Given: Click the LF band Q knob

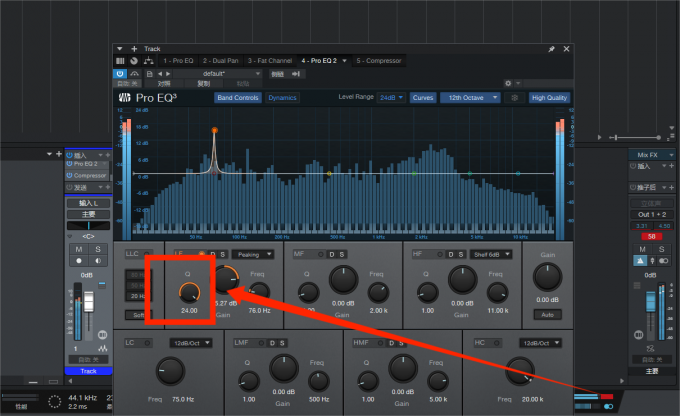Looking at the screenshot, I should (x=189, y=291).
